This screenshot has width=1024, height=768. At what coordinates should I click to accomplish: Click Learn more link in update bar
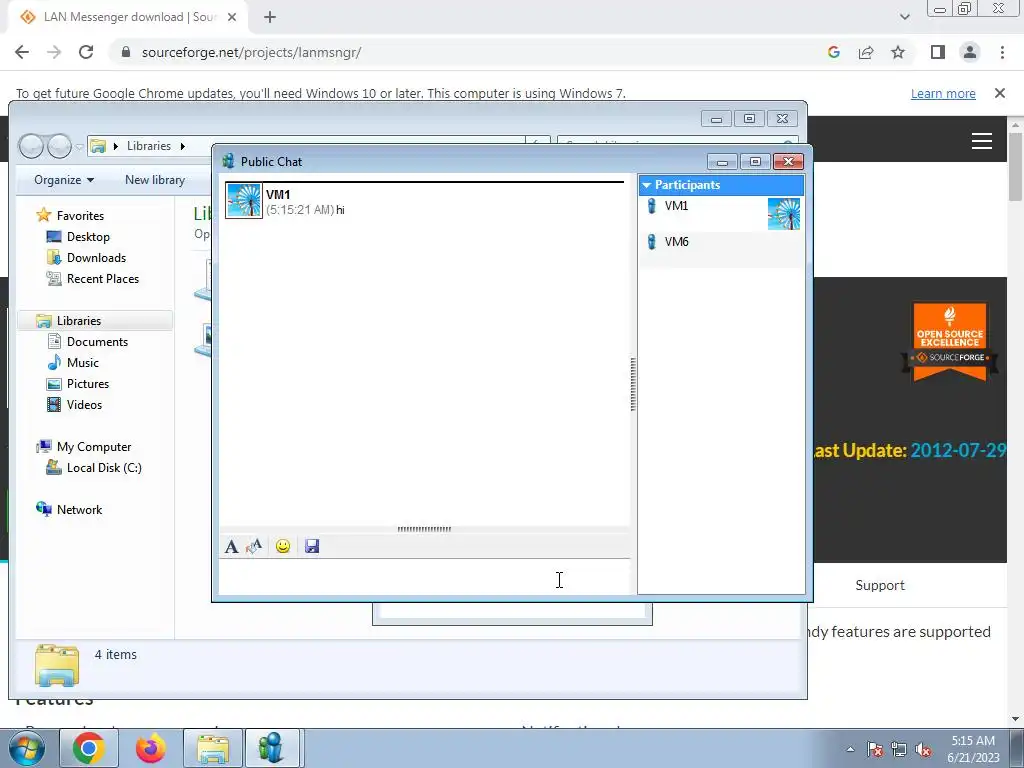943,93
